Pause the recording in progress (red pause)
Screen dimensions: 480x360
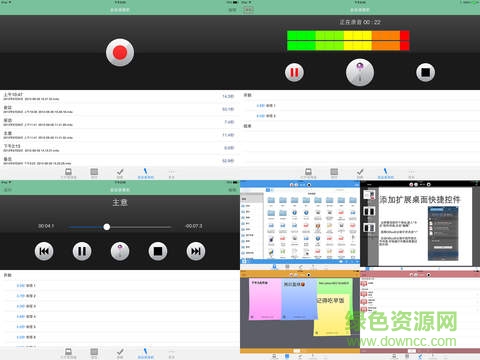tap(294, 72)
